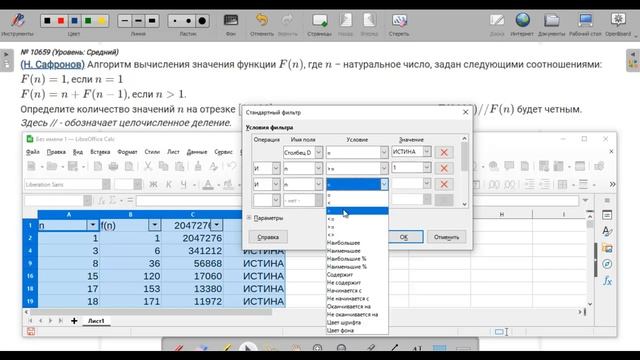Open the autofilter dropdown in f(n) header

point(155,225)
